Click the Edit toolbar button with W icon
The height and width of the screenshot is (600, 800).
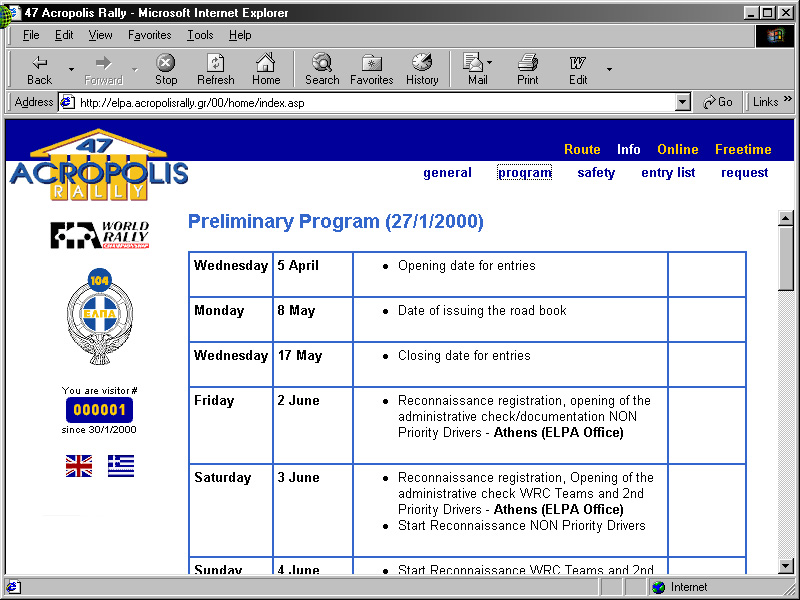tap(578, 69)
